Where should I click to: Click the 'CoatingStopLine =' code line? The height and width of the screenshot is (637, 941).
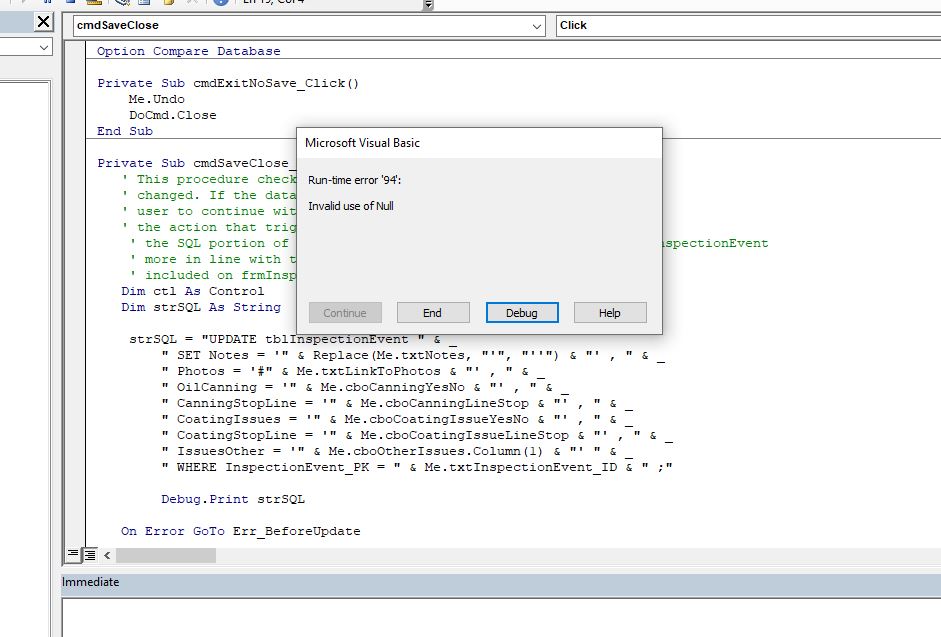pyautogui.click(x=417, y=435)
